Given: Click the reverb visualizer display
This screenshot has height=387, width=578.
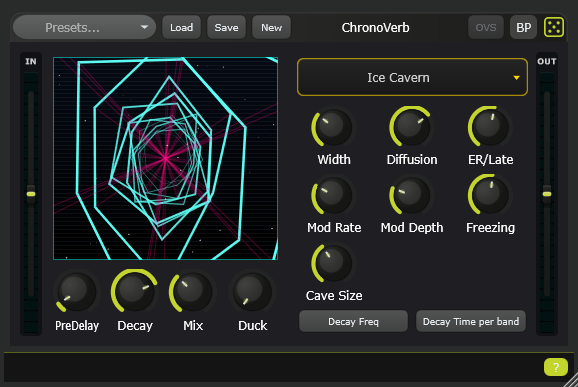Looking at the screenshot, I should (166, 158).
